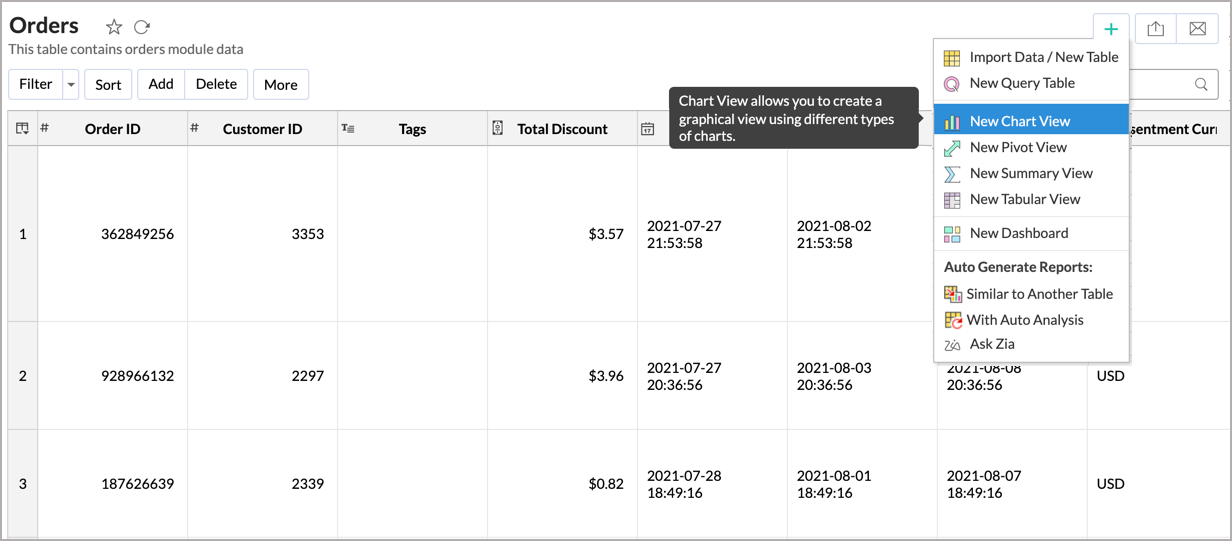Choose New Pivot View from menu

coord(1017,147)
